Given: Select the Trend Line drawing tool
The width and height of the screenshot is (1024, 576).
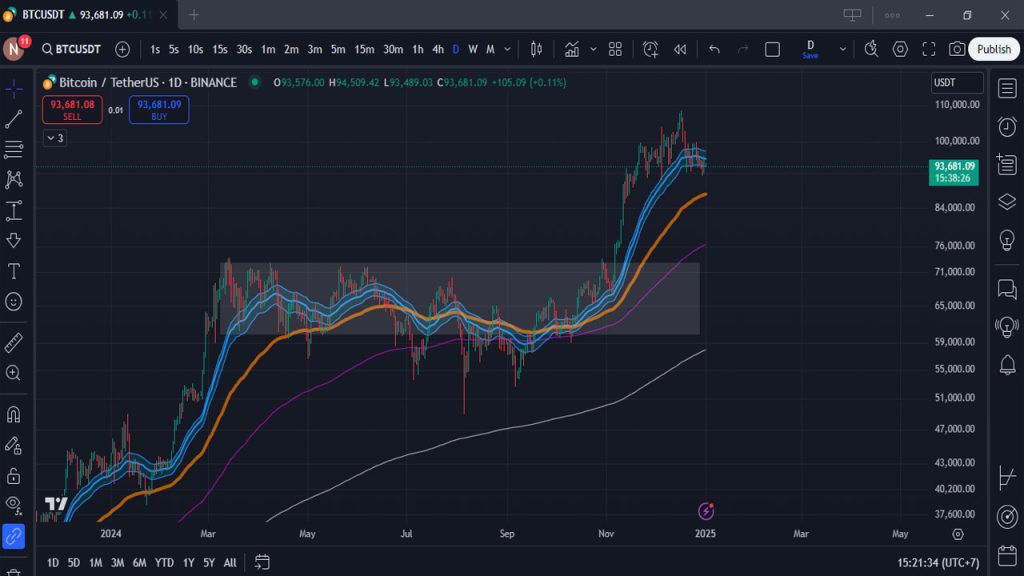Looking at the screenshot, I should click(x=13, y=119).
